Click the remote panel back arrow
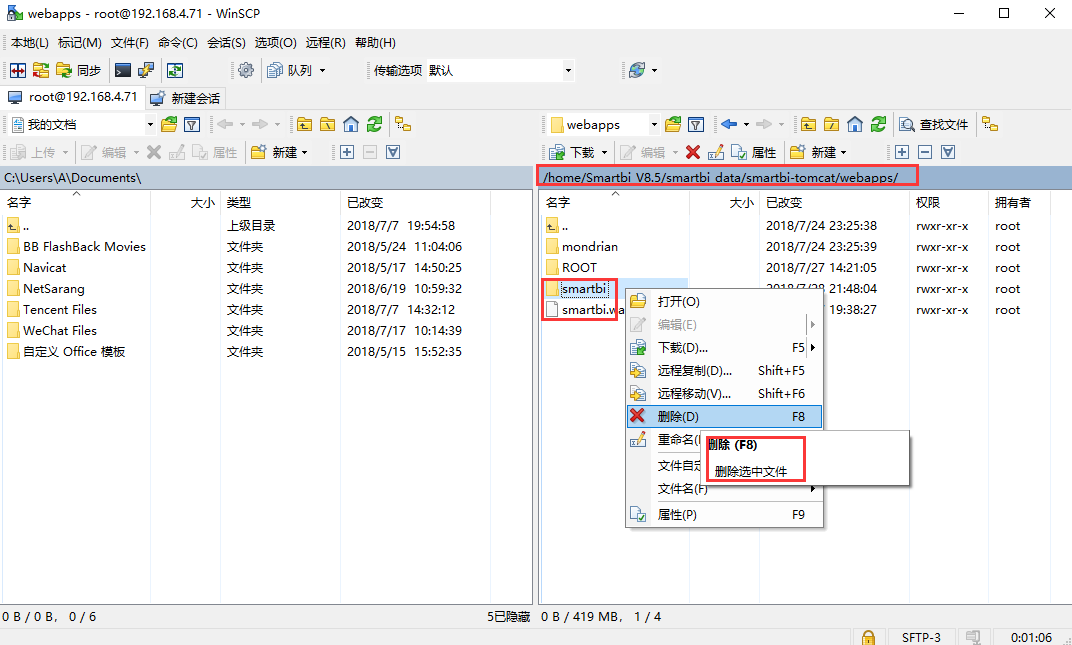This screenshot has width=1072, height=645. 729,124
